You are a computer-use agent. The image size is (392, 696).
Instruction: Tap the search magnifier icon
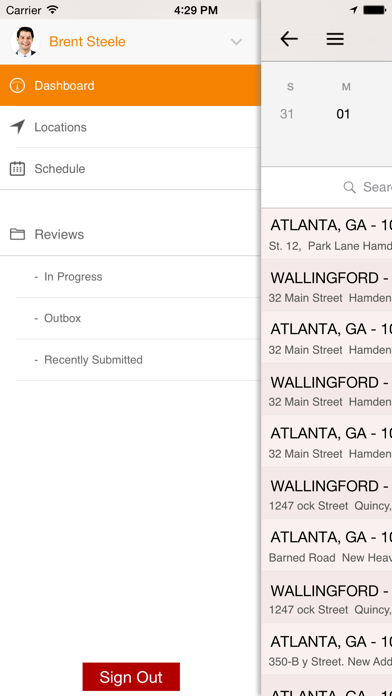[x=350, y=187]
